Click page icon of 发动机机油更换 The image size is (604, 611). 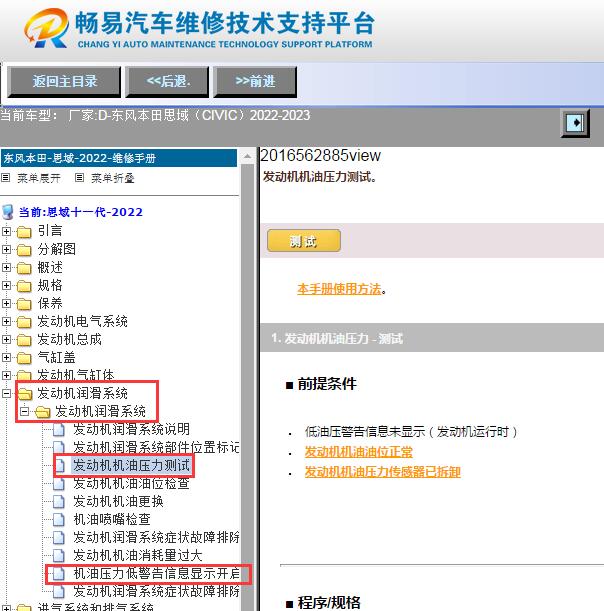(59, 502)
